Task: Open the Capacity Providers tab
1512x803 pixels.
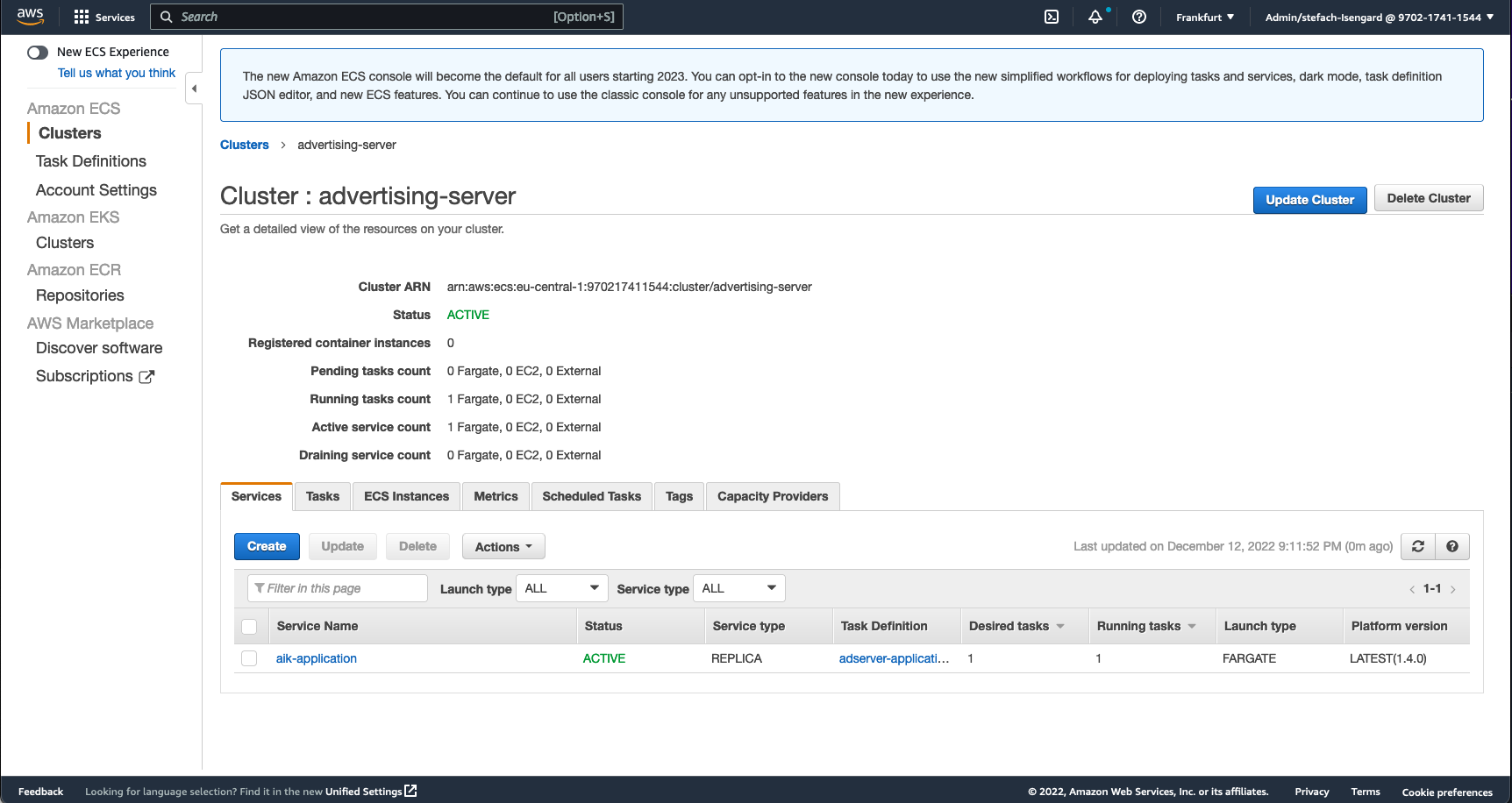Action: tap(773, 496)
